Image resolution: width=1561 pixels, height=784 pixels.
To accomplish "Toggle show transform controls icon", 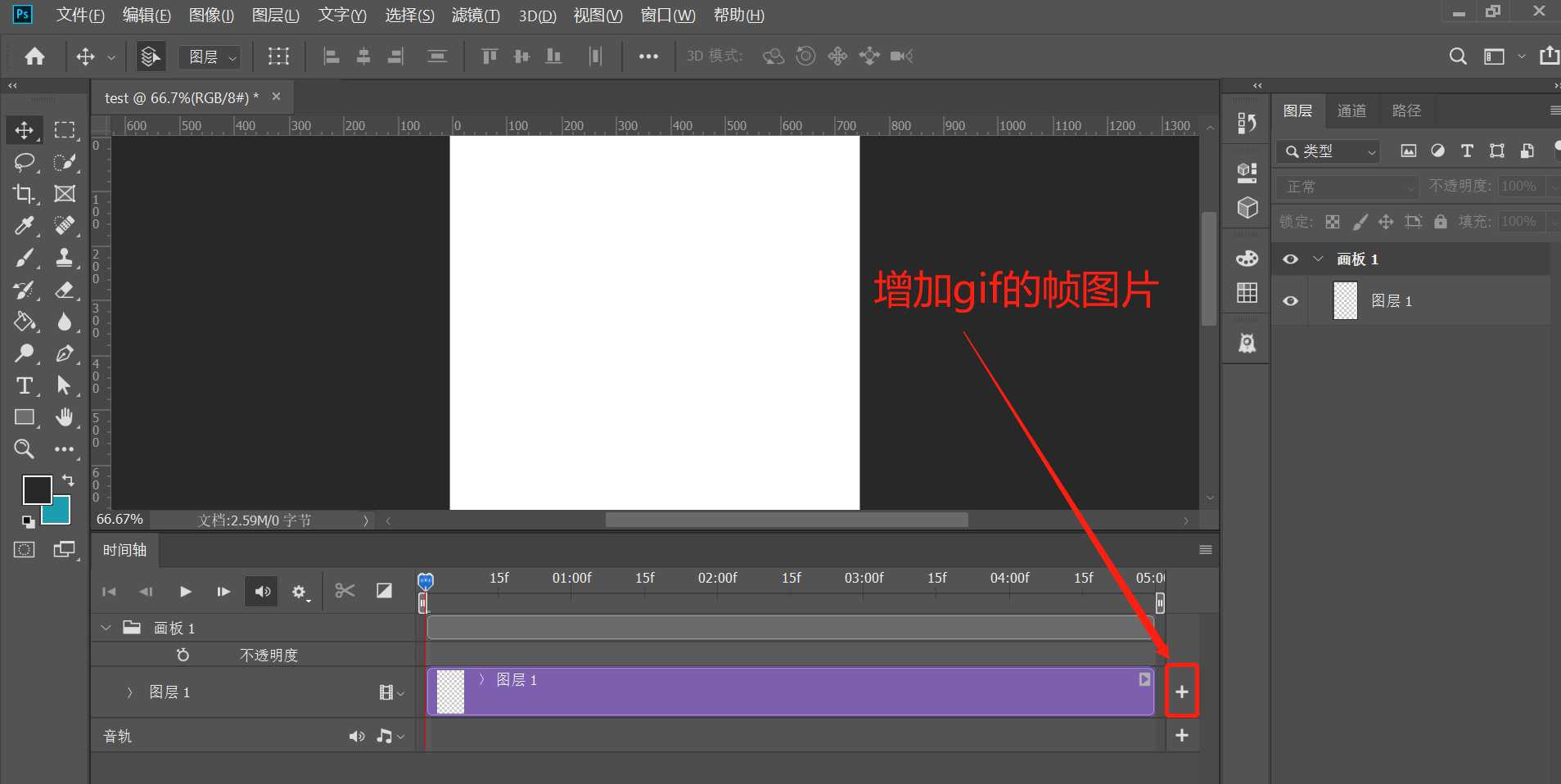I will click(x=278, y=56).
